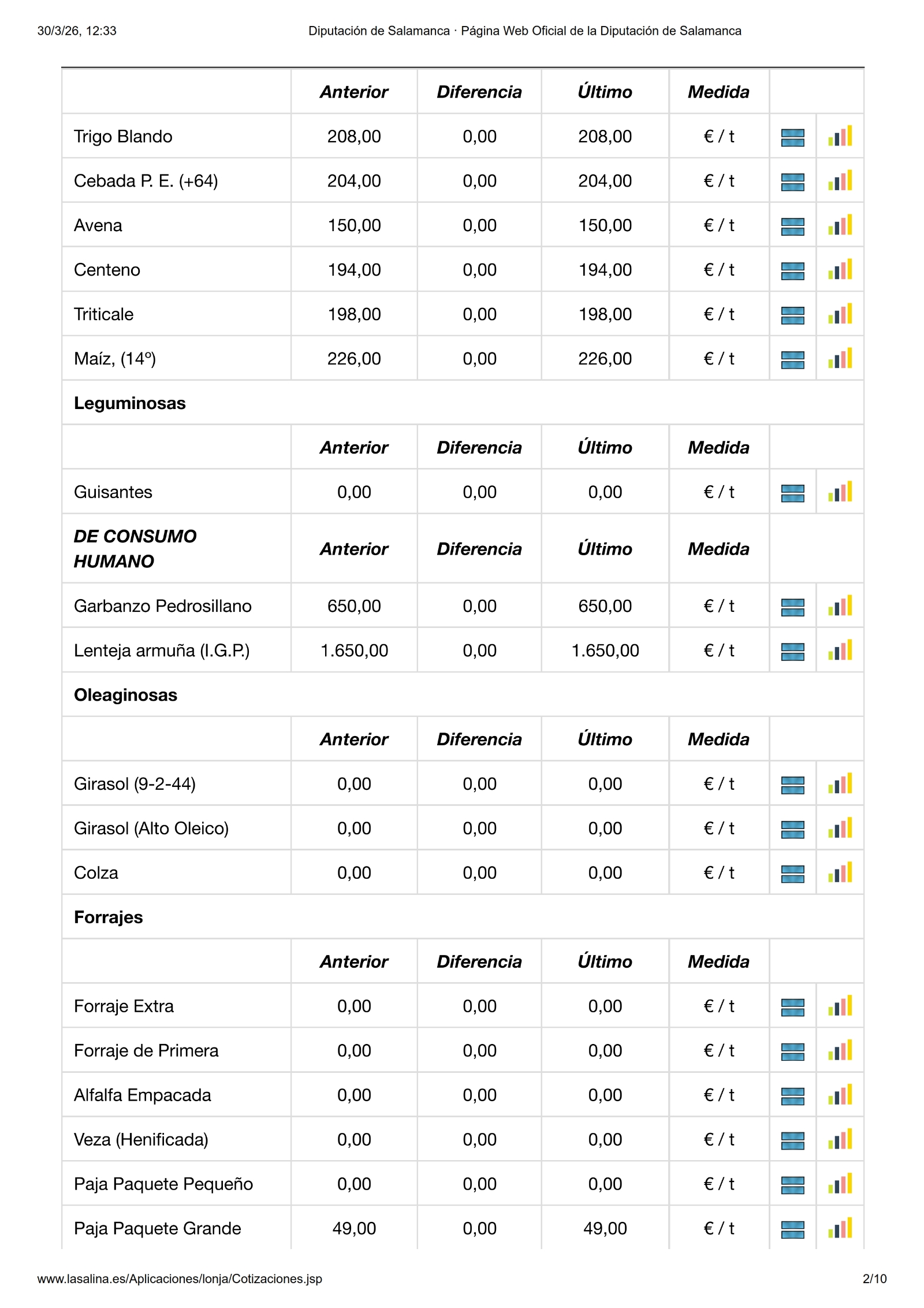Click the Leguminosas section heading
This screenshot has height=1308, width=924.
click(x=130, y=403)
